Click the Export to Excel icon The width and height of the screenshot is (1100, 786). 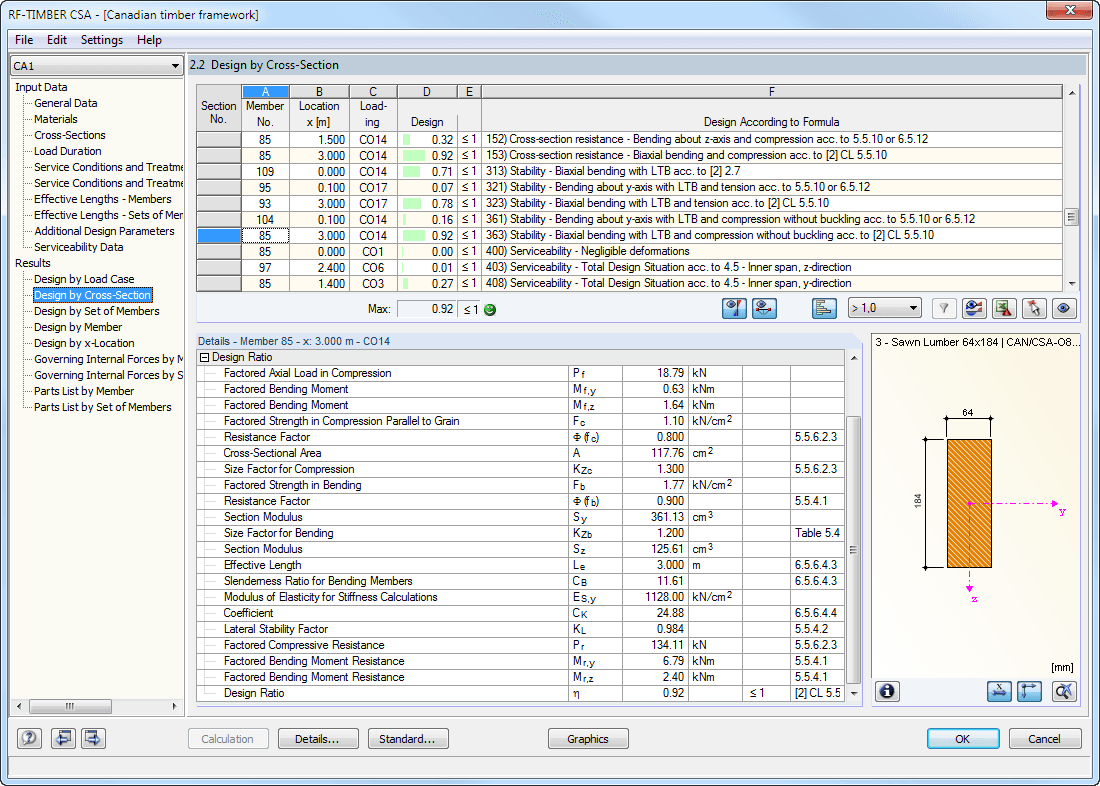tap(1005, 308)
